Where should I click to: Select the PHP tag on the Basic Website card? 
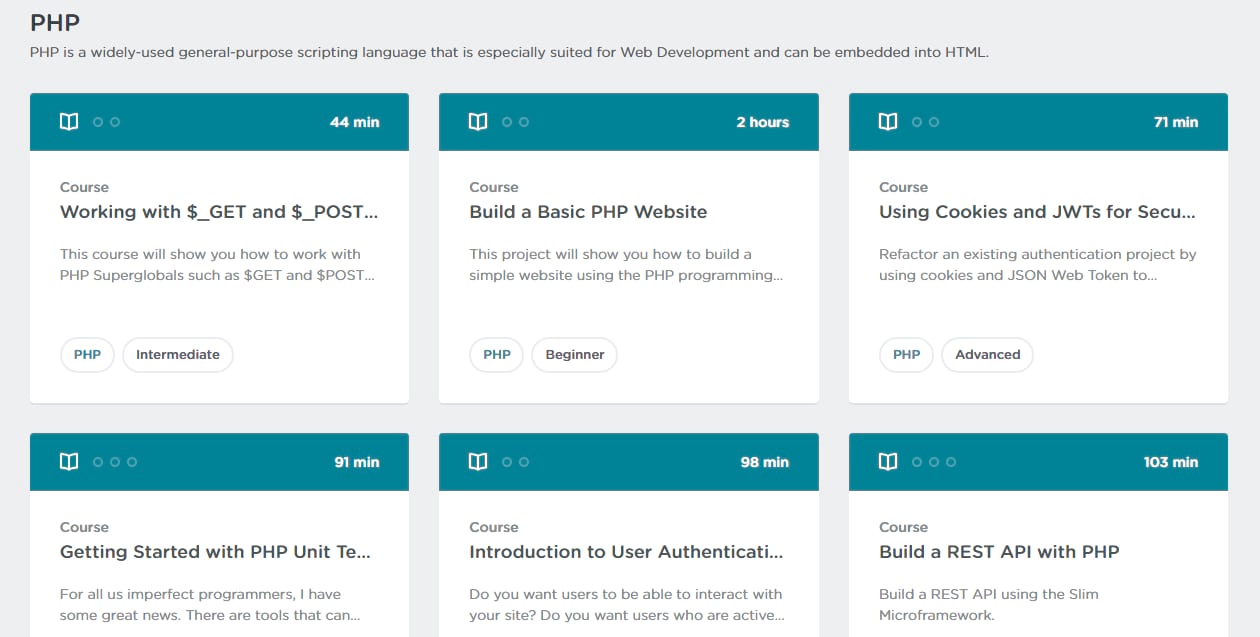496,354
